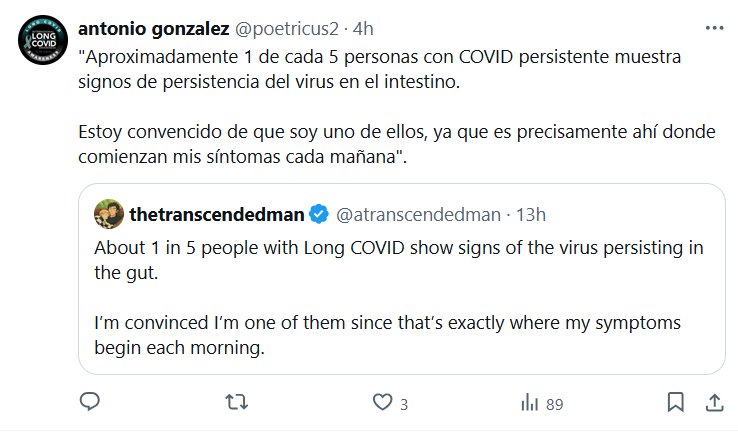Image resolution: width=738 pixels, height=434 pixels.
Task: Open the view analytics bar chart icon
Action: pyautogui.click(x=529, y=403)
